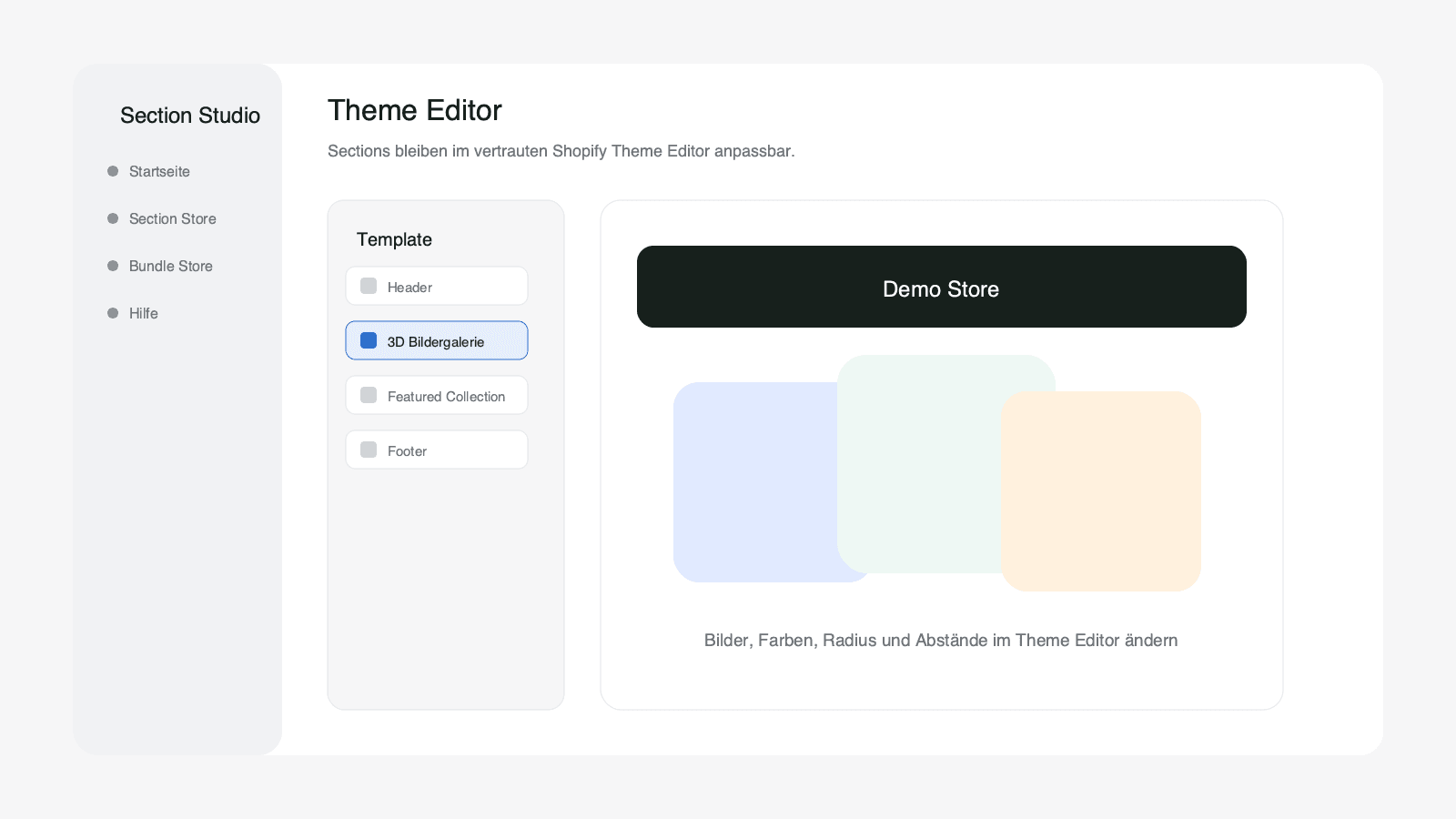The width and height of the screenshot is (1456, 819).
Task: Select the Header template section
Action: point(437,286)
